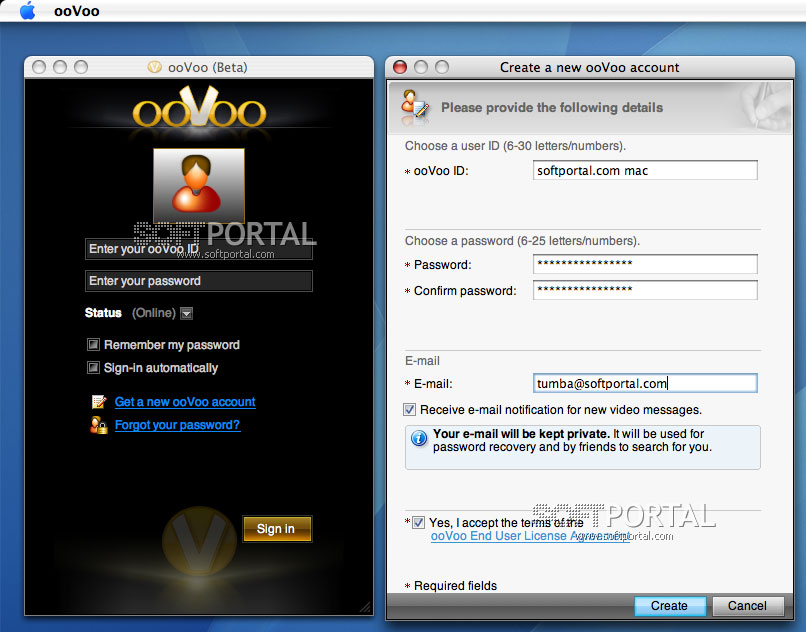This screenshot has height=632, width=806.
Task: Click the ooVoo ID input field
Action: 645,170
